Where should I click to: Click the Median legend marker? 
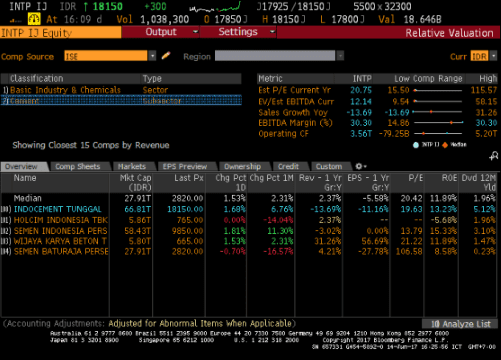pos(445,145)
